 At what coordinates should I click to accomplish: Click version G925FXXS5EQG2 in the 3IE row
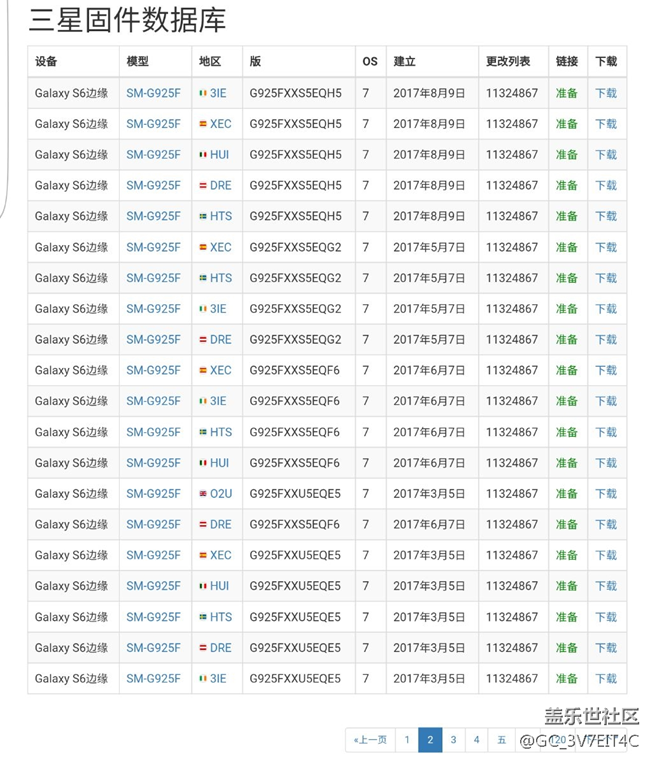(x=295, y=308)
